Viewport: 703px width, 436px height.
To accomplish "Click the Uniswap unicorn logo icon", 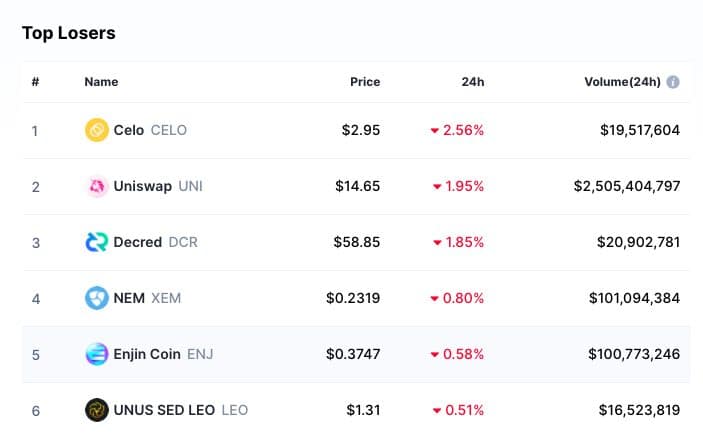I will [97, 186].
